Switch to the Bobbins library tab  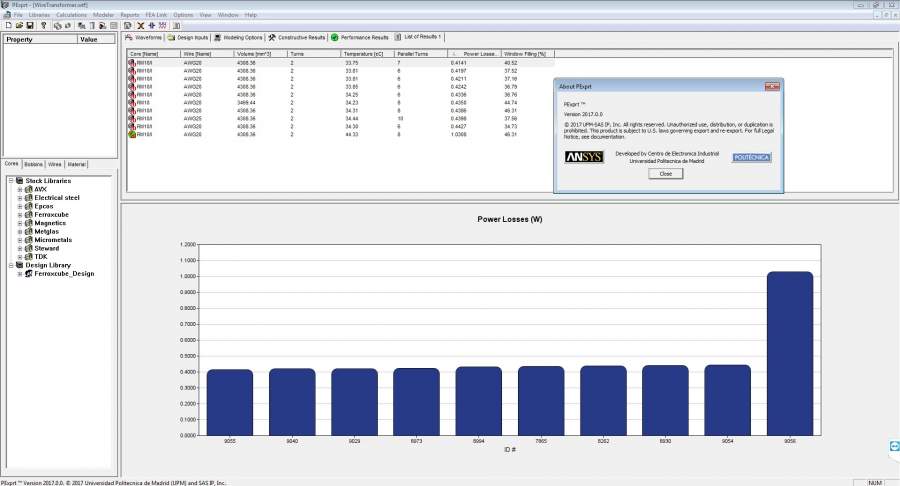coord(33,164)
